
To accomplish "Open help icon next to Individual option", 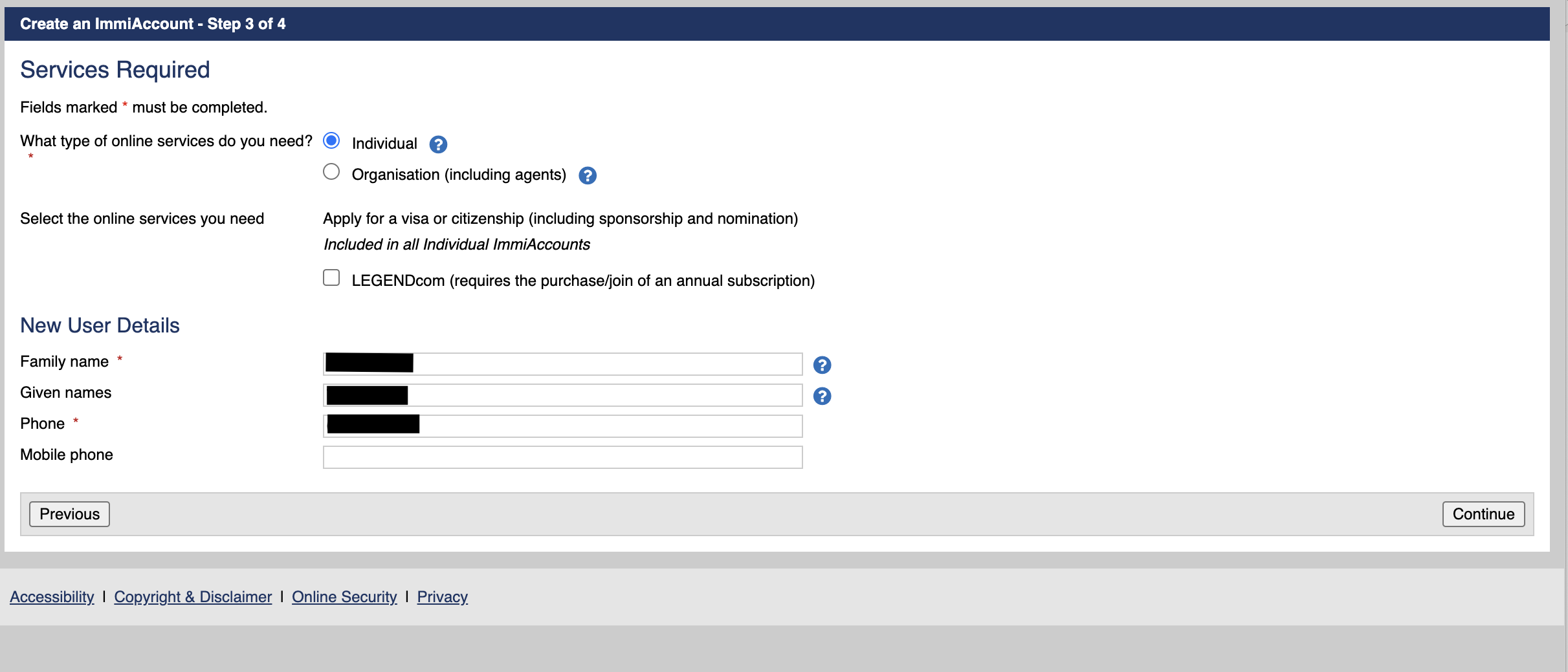I will pyautogui.click(x=438, y=144).
